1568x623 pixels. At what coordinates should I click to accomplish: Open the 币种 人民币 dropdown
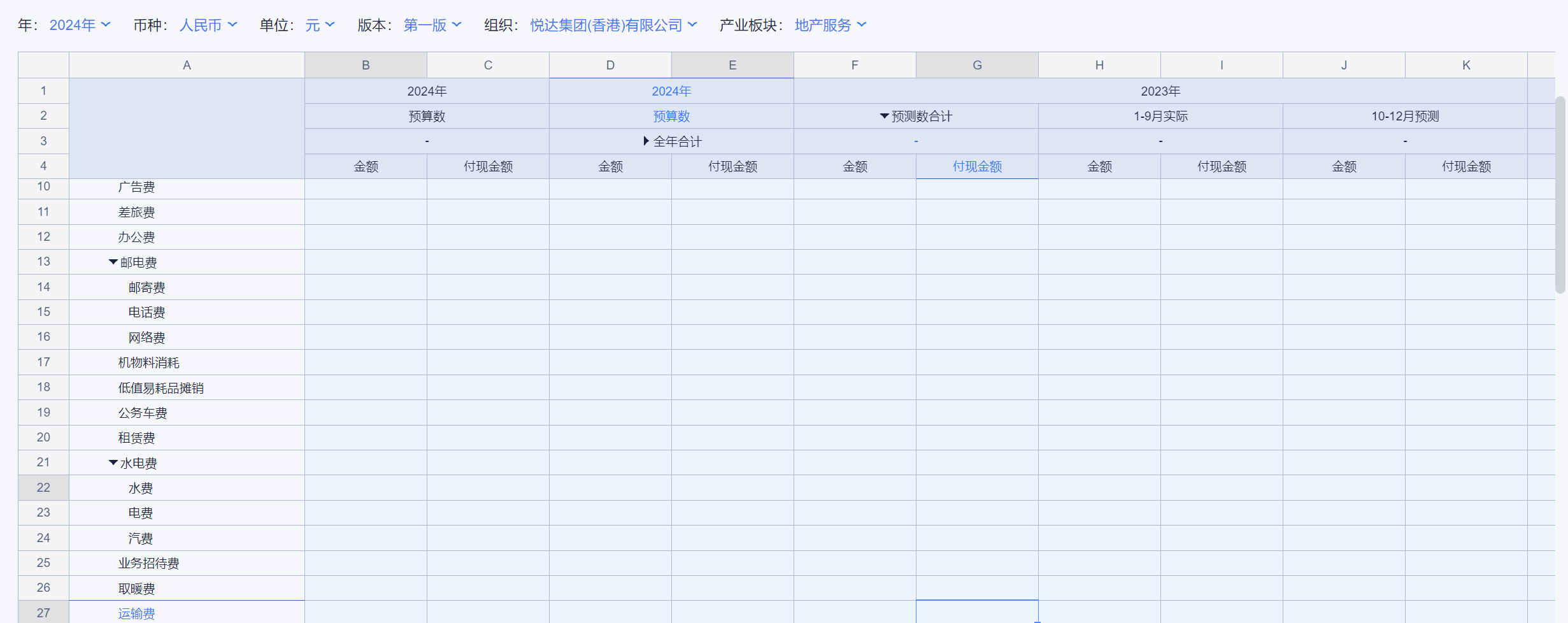point(208,25)
